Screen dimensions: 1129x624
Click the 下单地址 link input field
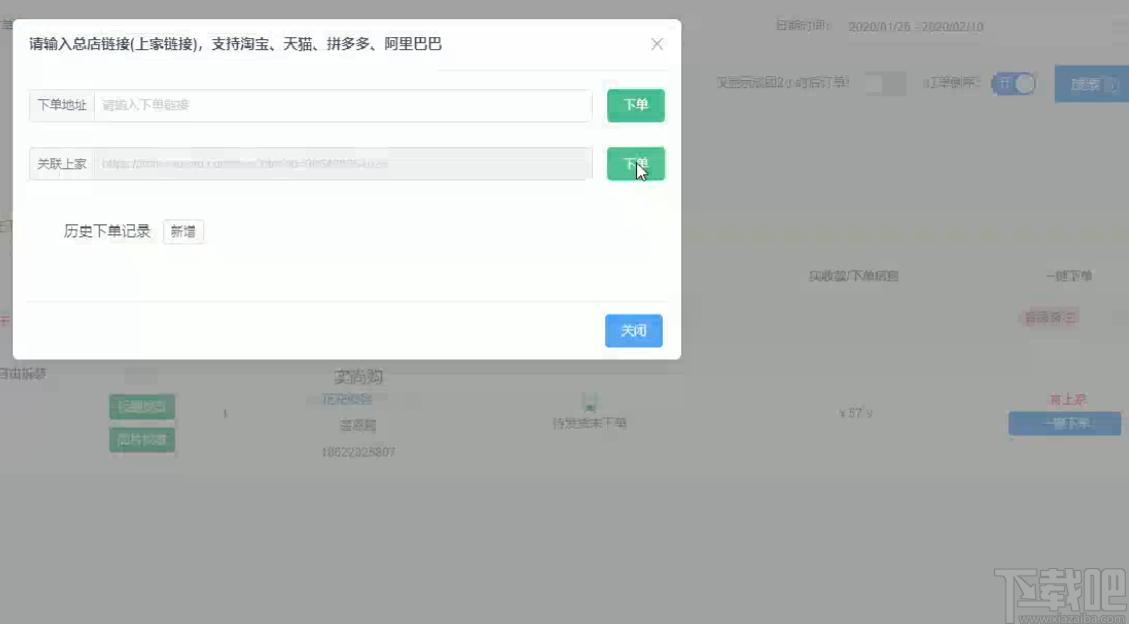tap(343, 105)
